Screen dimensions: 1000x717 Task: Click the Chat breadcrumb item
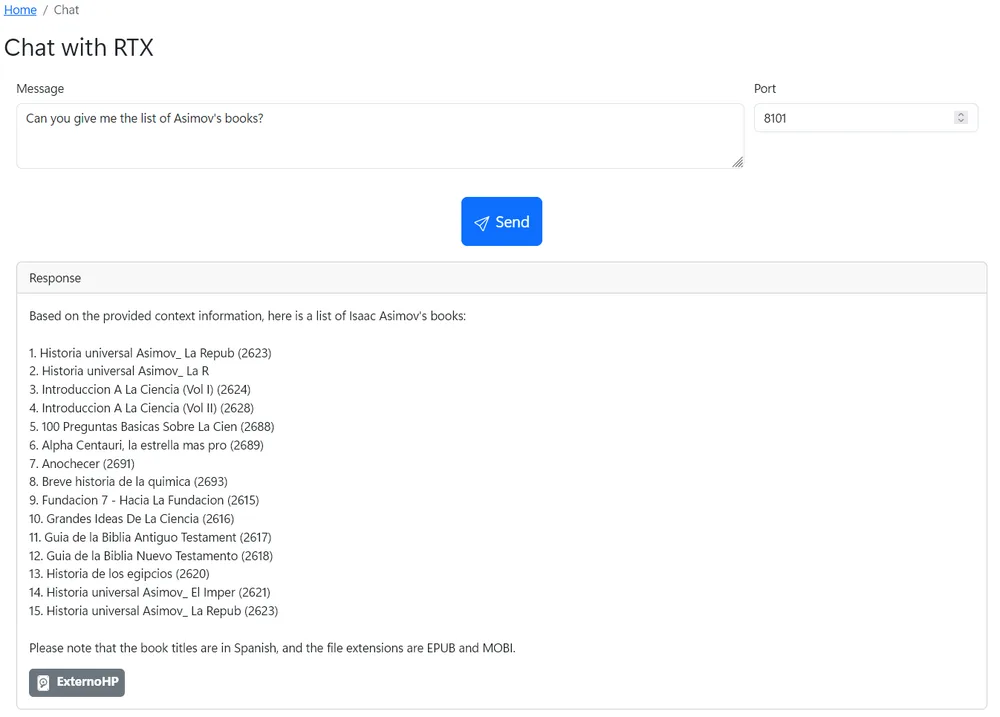(66, 10)
